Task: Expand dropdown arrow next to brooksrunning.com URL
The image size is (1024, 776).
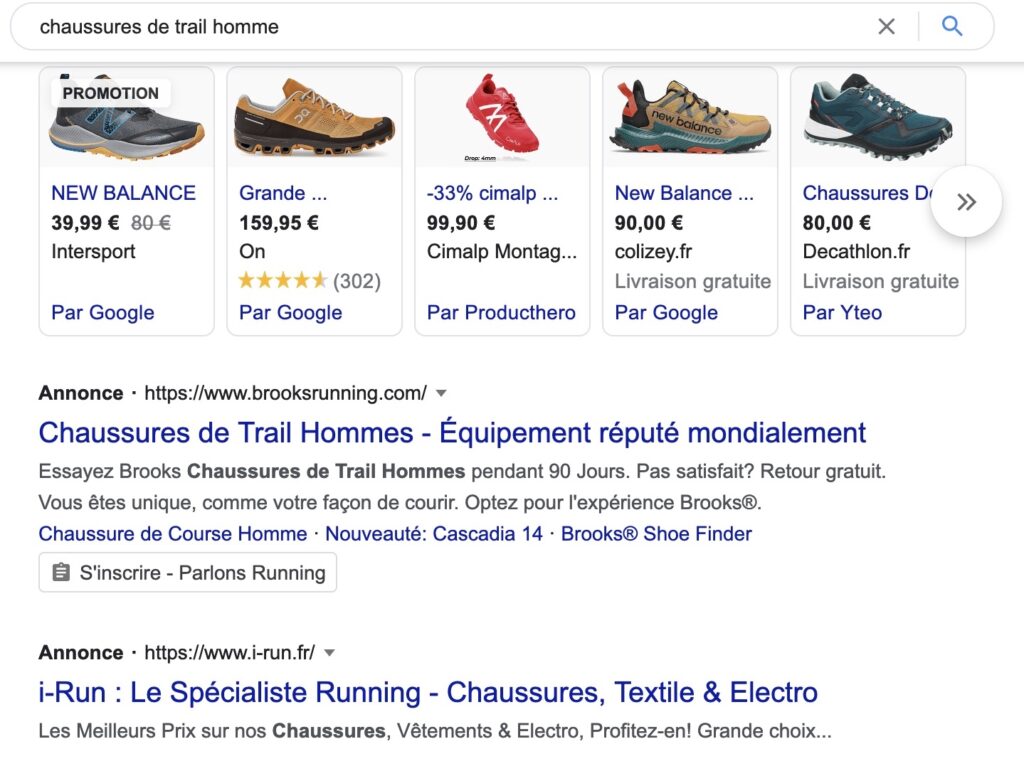Action: click(x=441, y=393)
